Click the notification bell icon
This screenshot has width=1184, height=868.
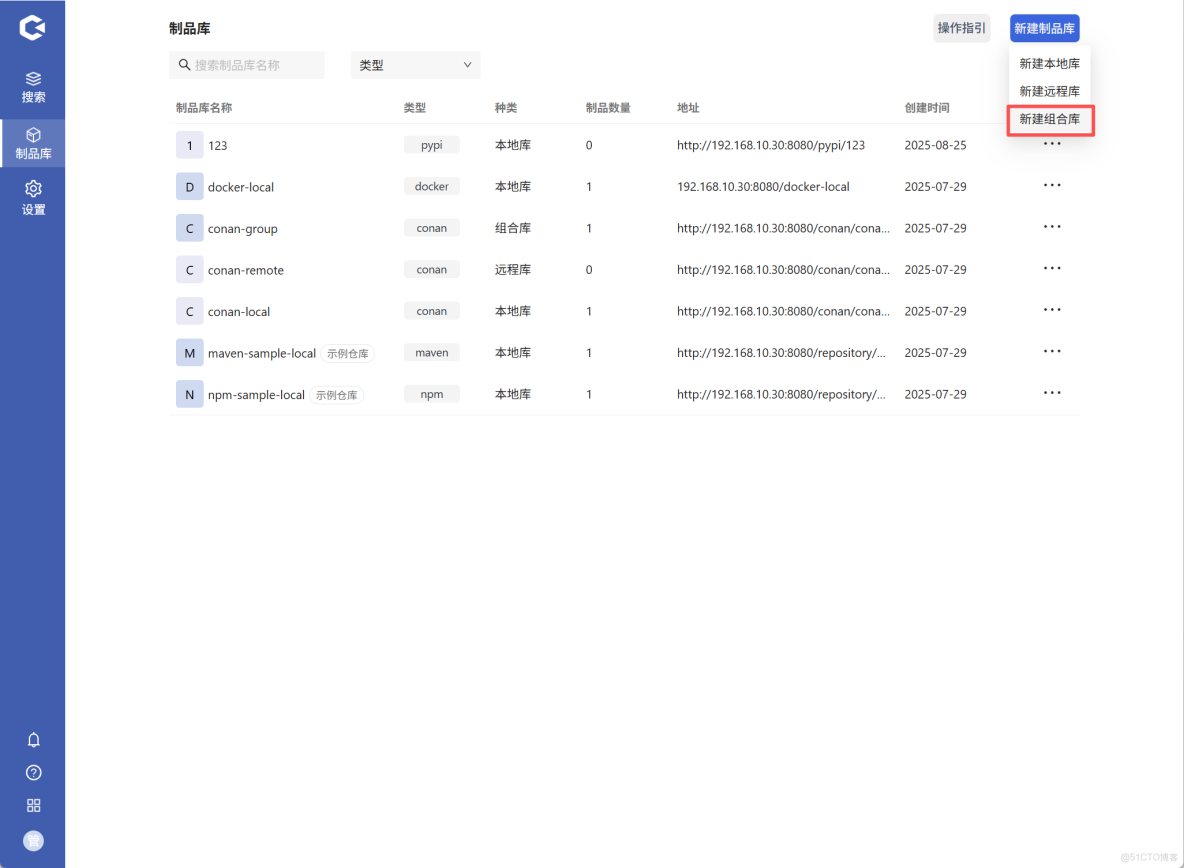(33, 740)
